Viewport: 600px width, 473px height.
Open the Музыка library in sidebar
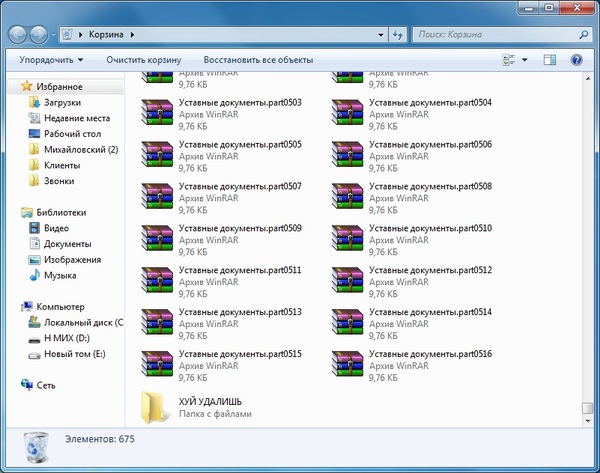[x=59, y=275]
